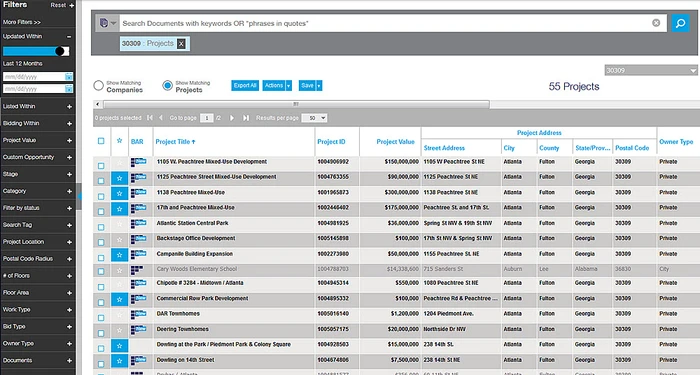Open the document type search icon dropdown

[108, 23]
